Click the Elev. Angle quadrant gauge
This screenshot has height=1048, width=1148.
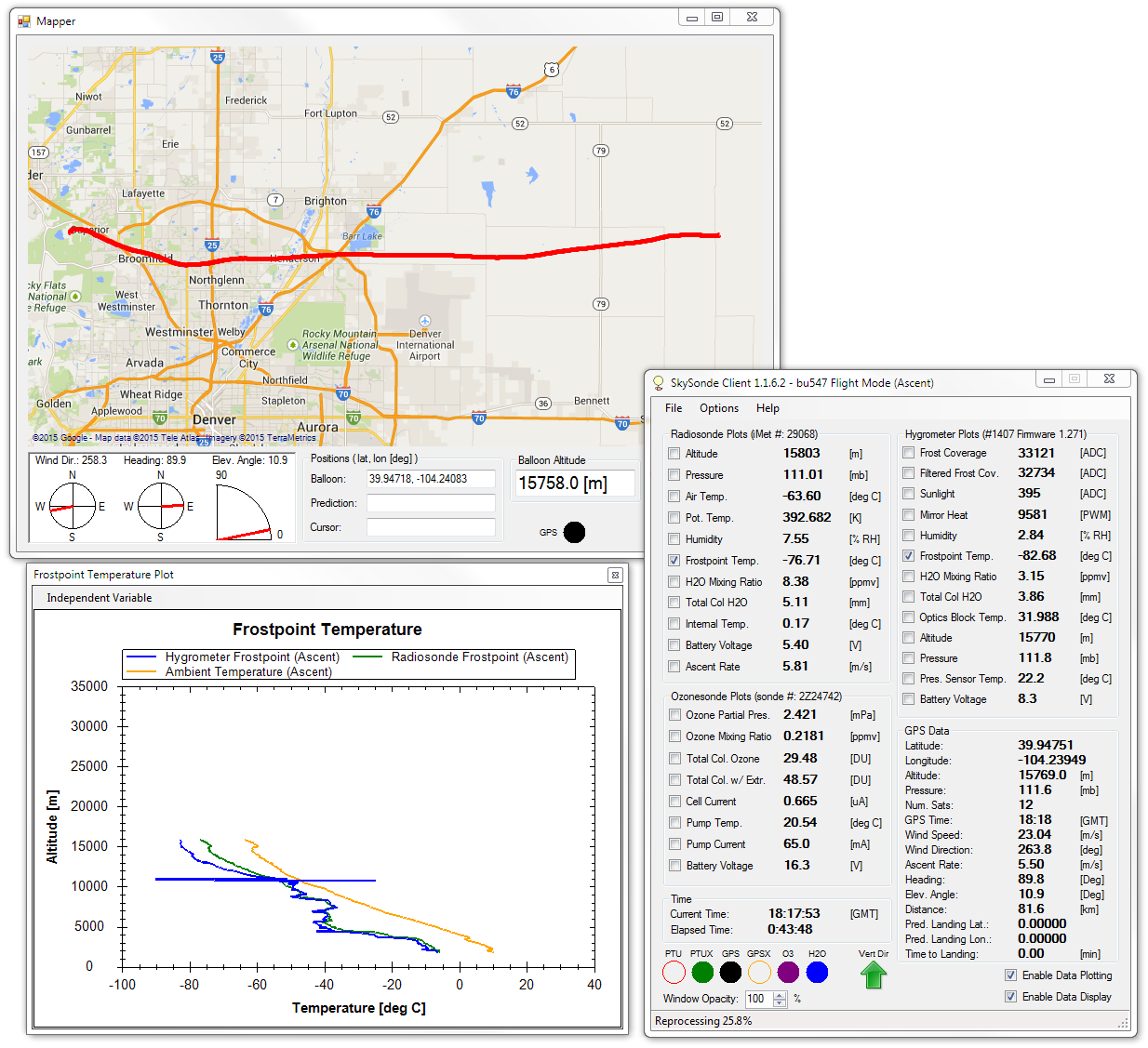point(244,512)
